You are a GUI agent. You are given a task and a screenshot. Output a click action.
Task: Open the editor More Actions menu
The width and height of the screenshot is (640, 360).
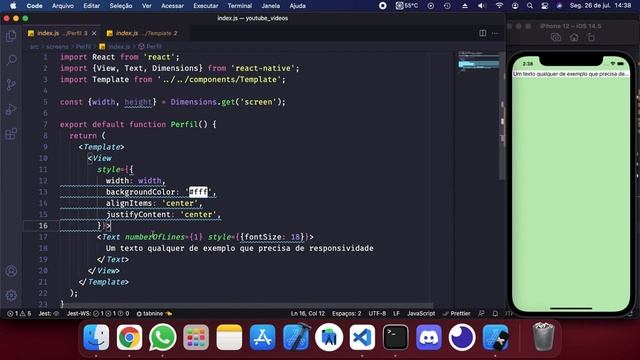pyautogui.click(x=495, y=33)
